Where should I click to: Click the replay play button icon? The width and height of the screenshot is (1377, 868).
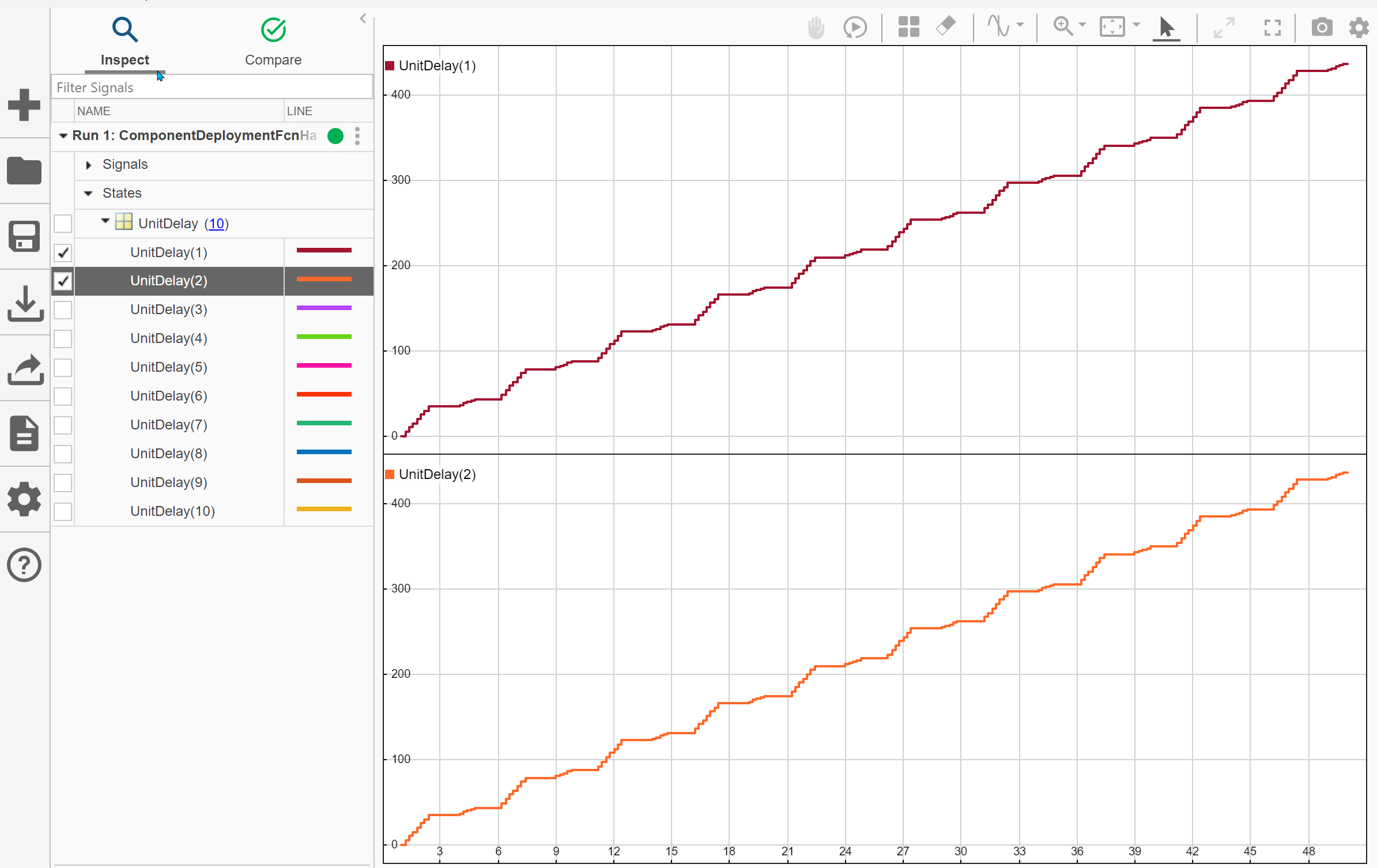click(x=855, y=27)
